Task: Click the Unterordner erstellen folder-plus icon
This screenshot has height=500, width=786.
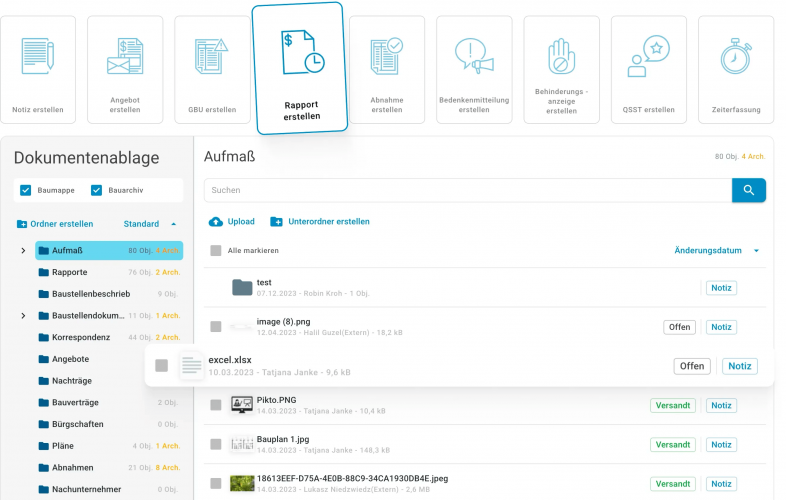Action: (276, 222)
